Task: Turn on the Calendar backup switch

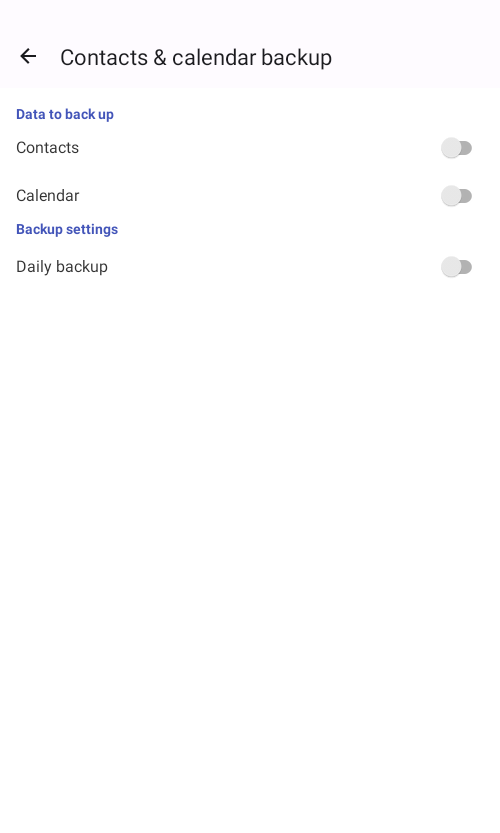Action: tap(456, 196)
